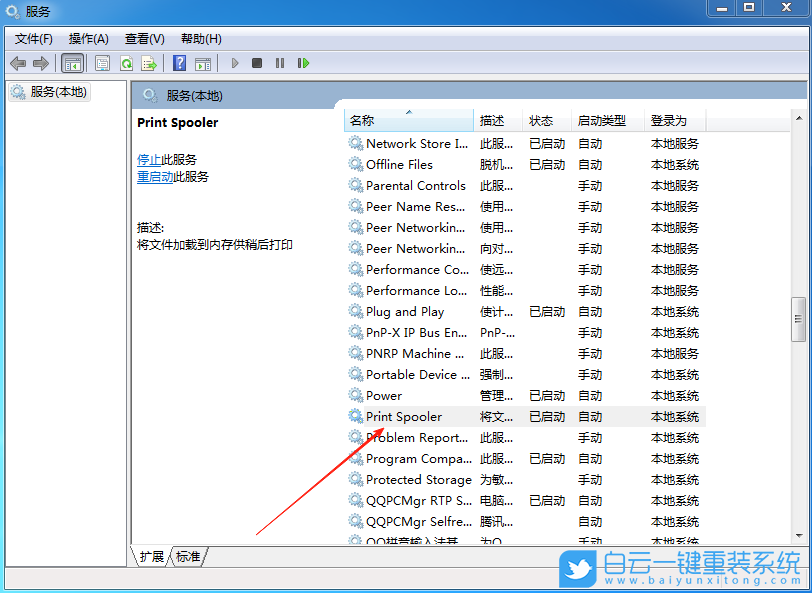Toggle the action pane toolbar icon
Screen dimensions: 812x593
tap(203, 62)
